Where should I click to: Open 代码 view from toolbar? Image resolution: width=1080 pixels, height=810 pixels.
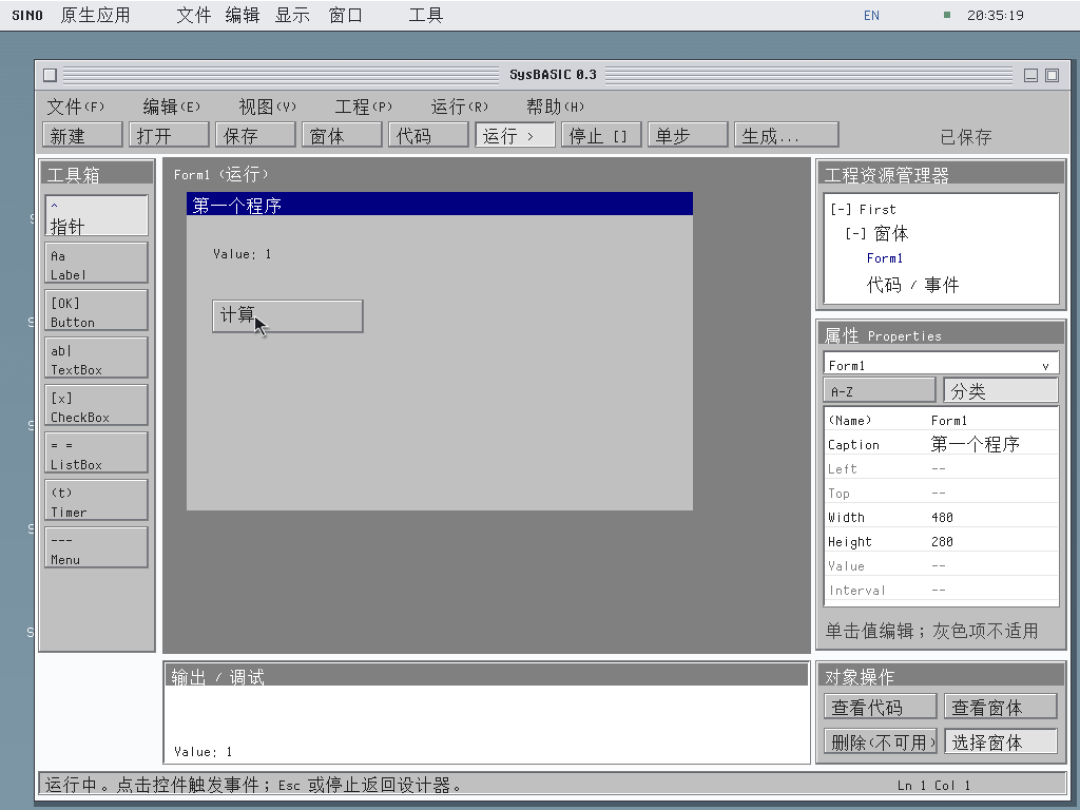click(428, 135)
